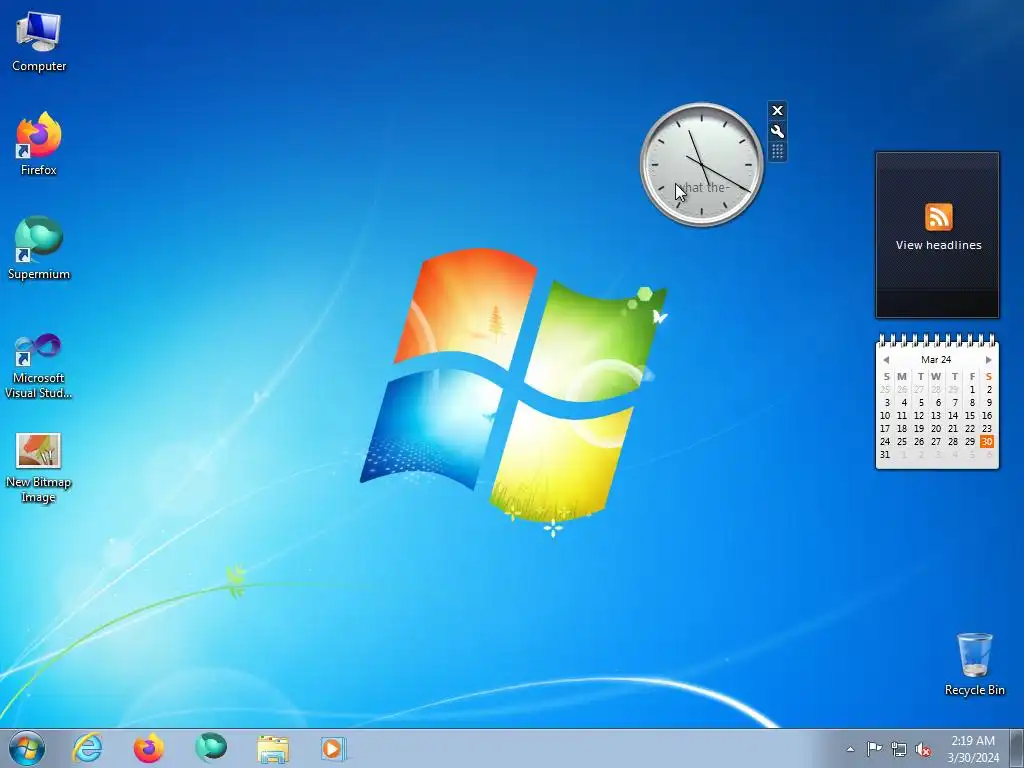Select March 20 in the calendar
Screen dimensions: 1024x768
(x=936, y=428)
